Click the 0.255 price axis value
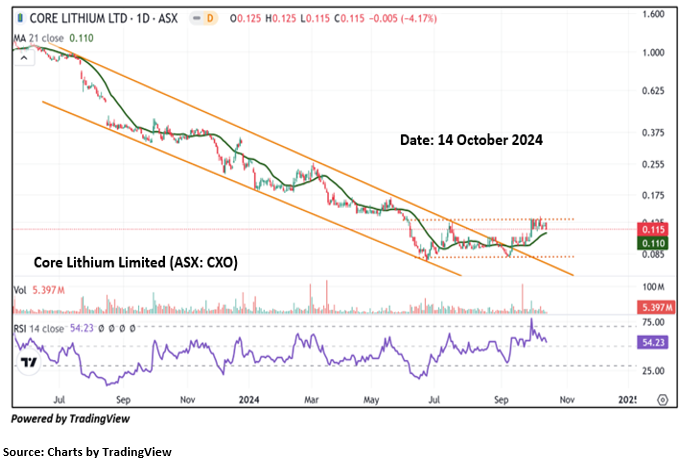 coord(653,164)
